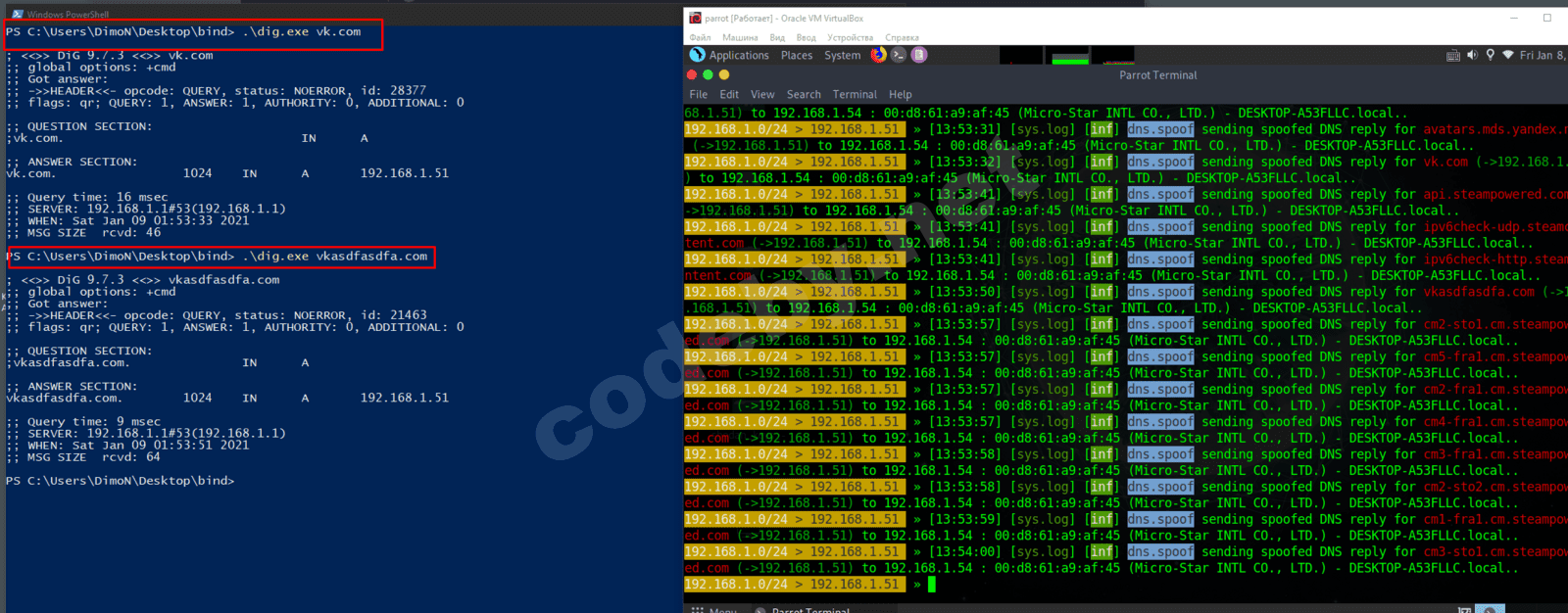Close Parrot Terminal with the red dot button
Viewport: 1568px width, 613px height.
click(692, 74)
